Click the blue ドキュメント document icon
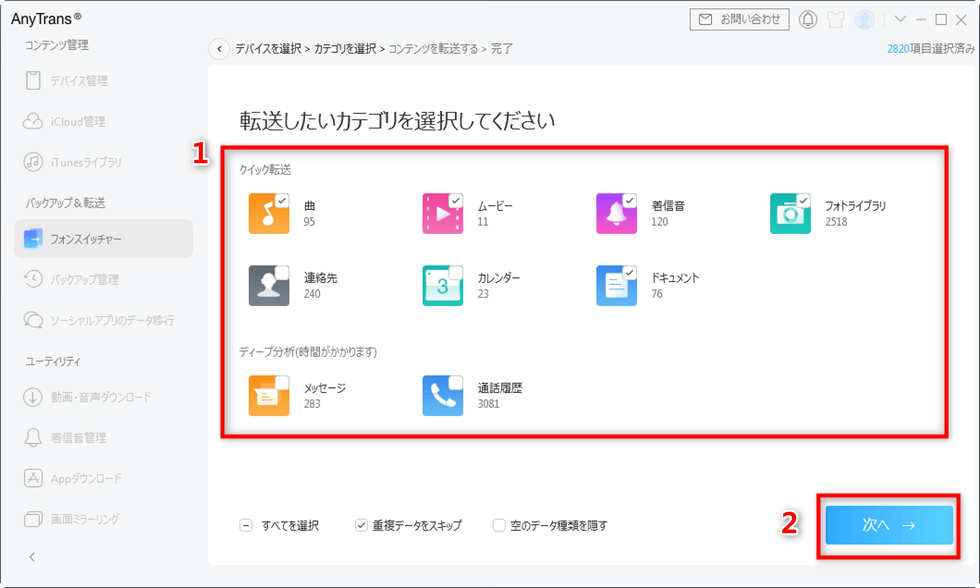 point(616,286)
